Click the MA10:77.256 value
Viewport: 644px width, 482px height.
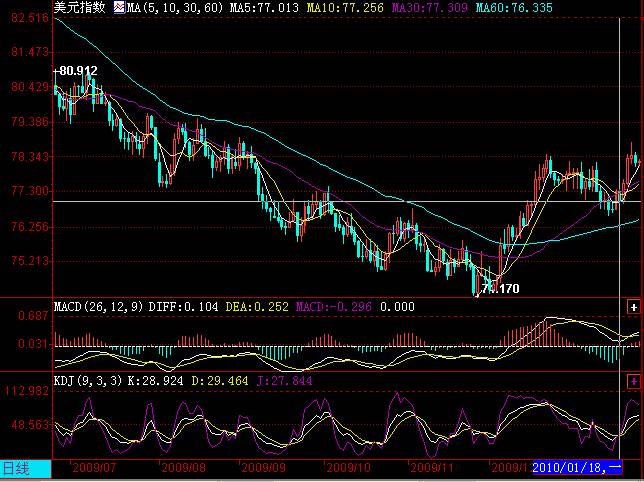[x=345, y=7]
